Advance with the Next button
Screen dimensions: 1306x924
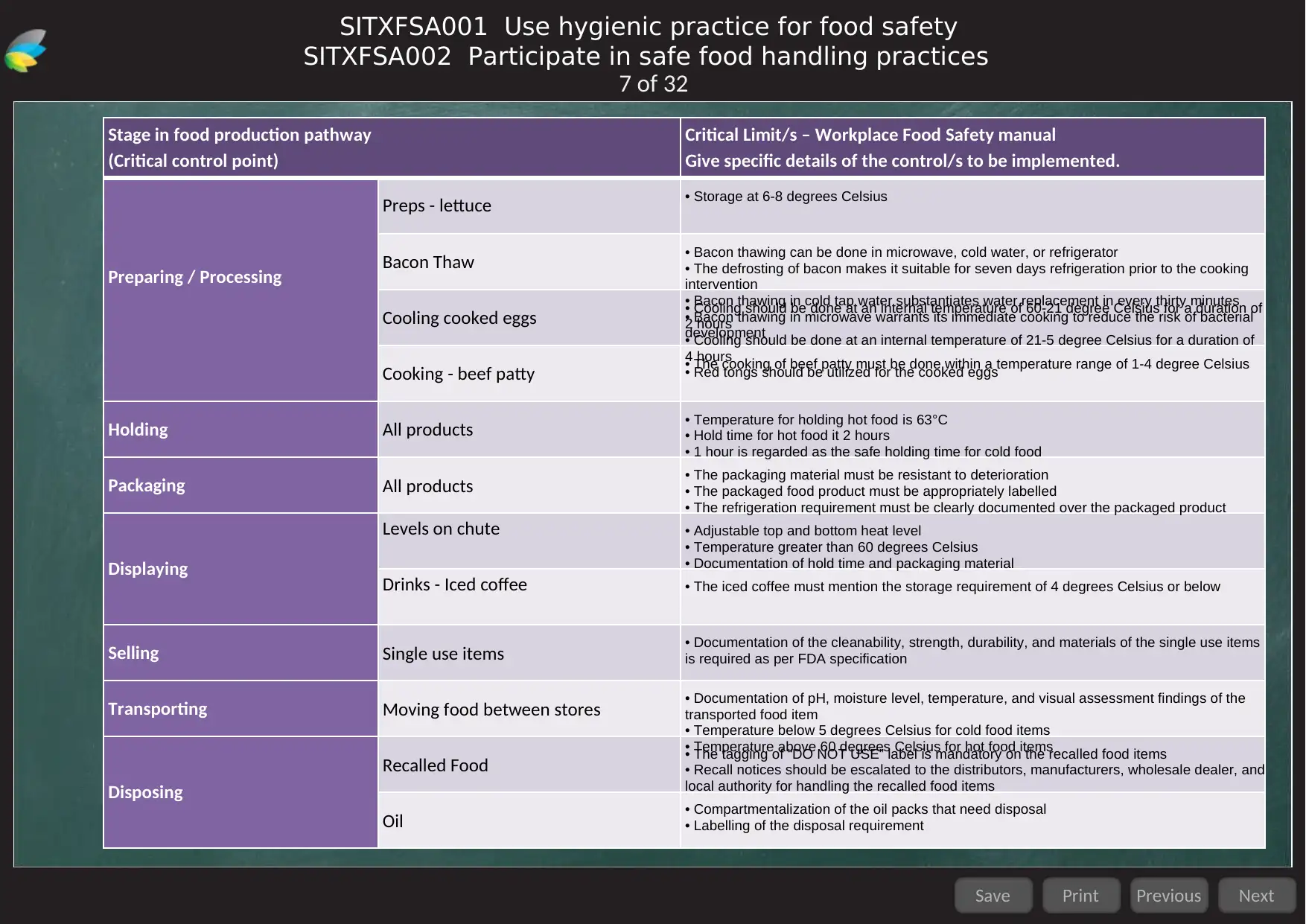1257,895
